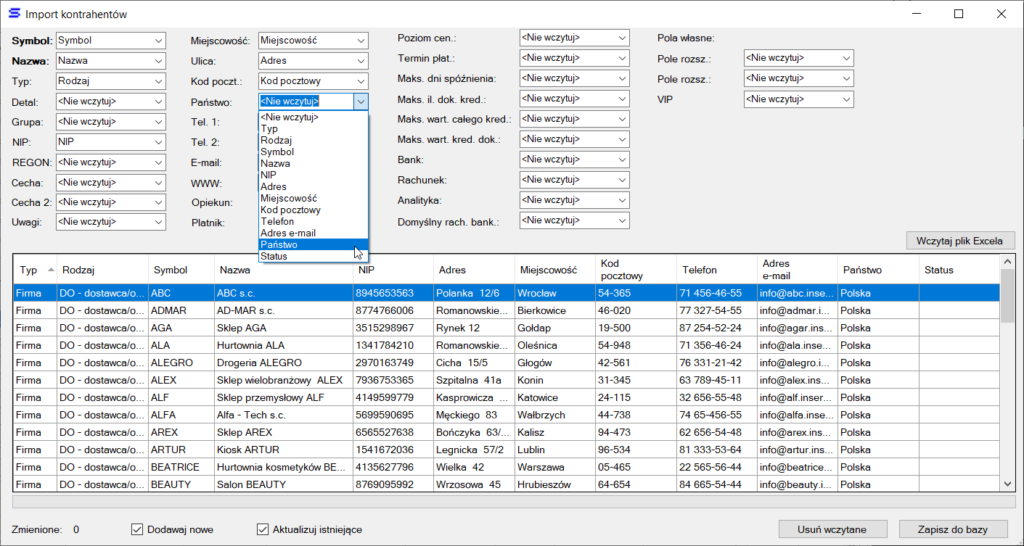Open the Symbol field dropdown

(x=159, y=40)
